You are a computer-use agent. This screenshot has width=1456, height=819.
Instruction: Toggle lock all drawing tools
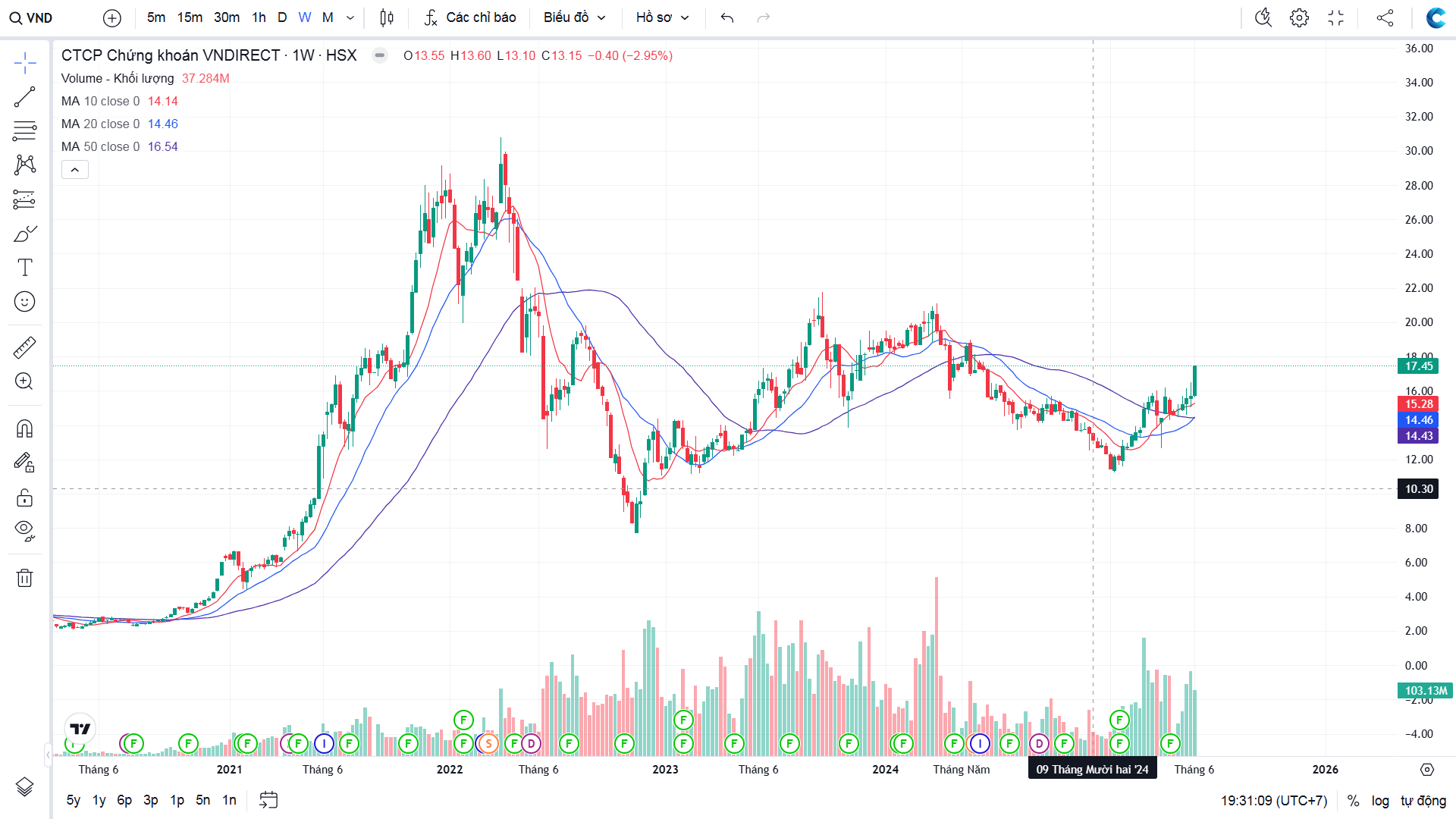[24, 497]
